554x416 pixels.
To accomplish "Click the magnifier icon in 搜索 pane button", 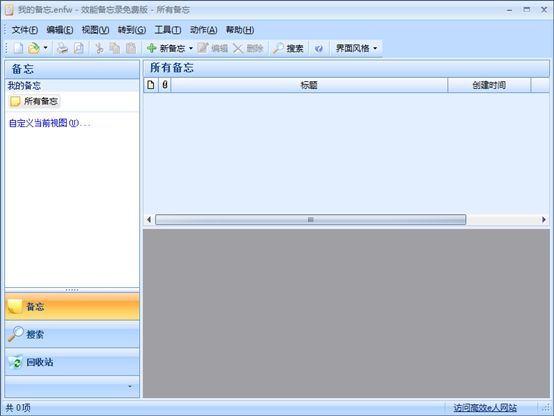I will pyautogui.click(x=16, y=334).
